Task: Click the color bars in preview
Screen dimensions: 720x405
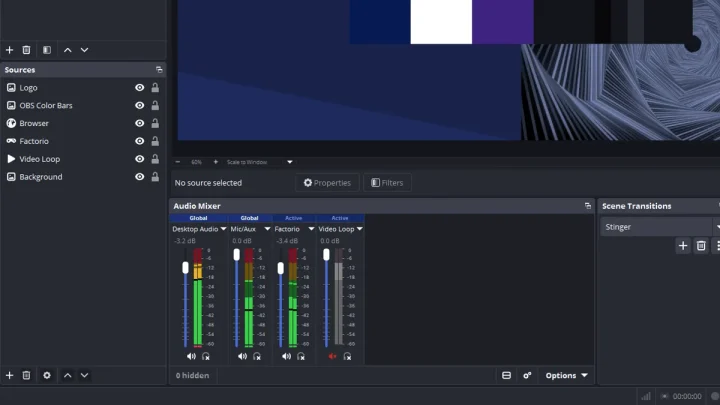Action: (x=521, y=22)
